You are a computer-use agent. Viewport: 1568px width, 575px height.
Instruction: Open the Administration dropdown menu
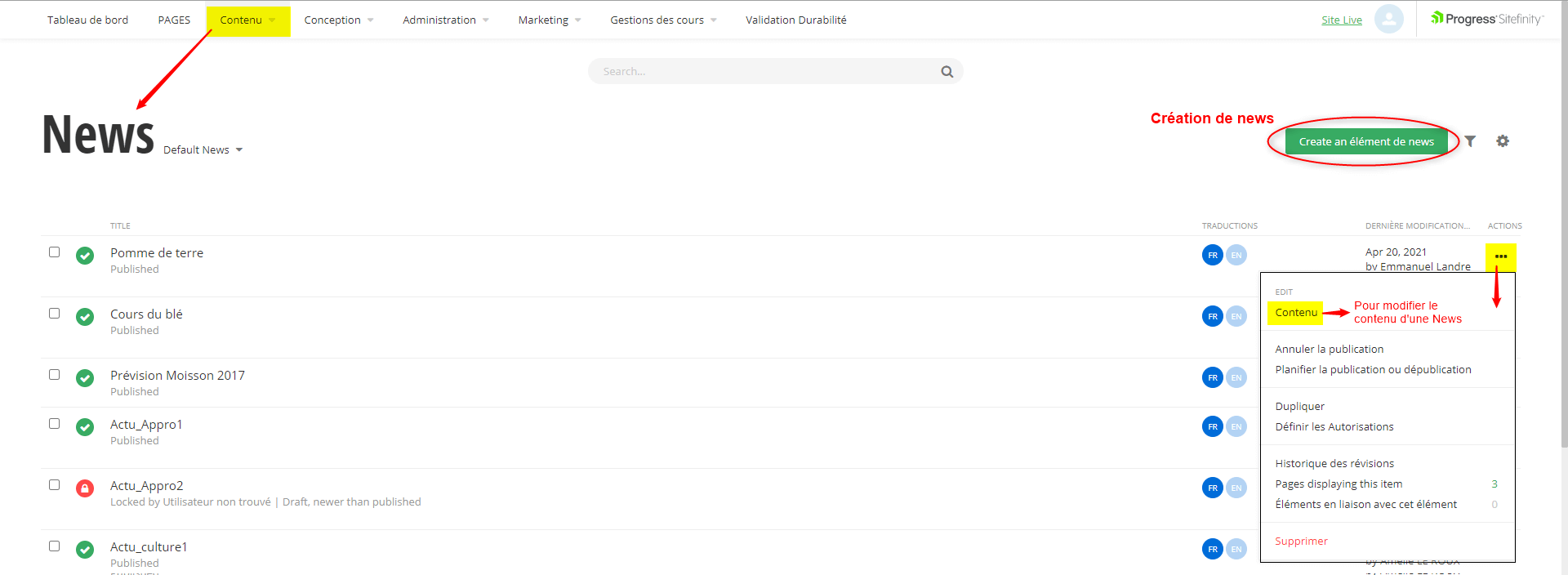(445, 20)
